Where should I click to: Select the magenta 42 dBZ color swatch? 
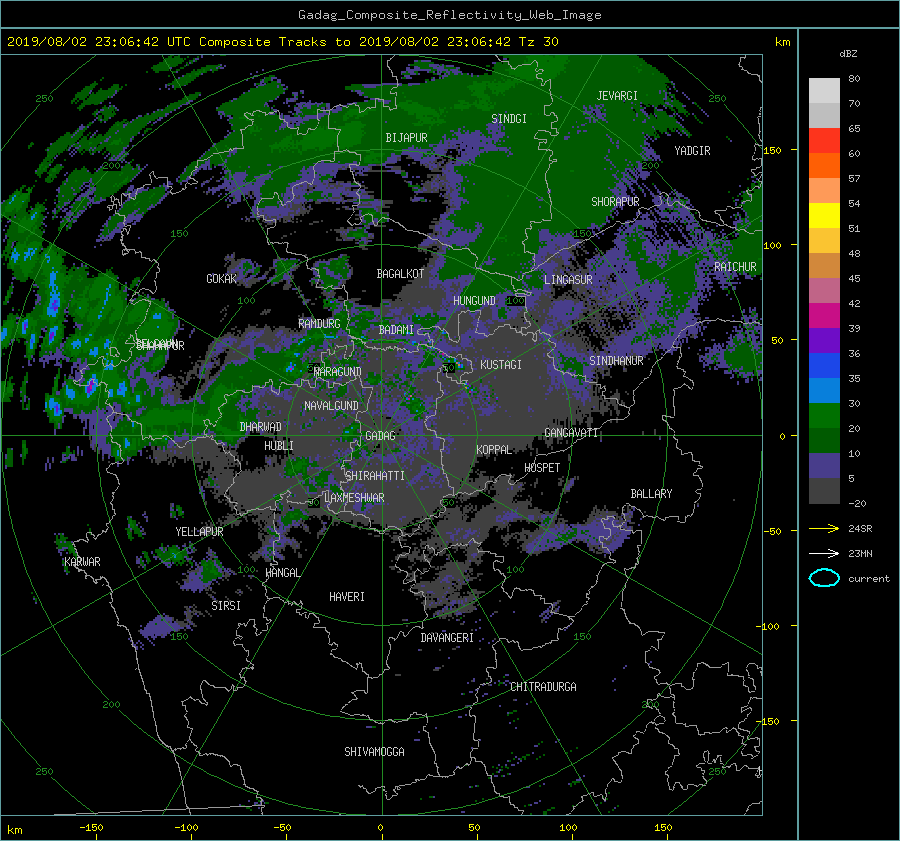(x=824, y=315)
